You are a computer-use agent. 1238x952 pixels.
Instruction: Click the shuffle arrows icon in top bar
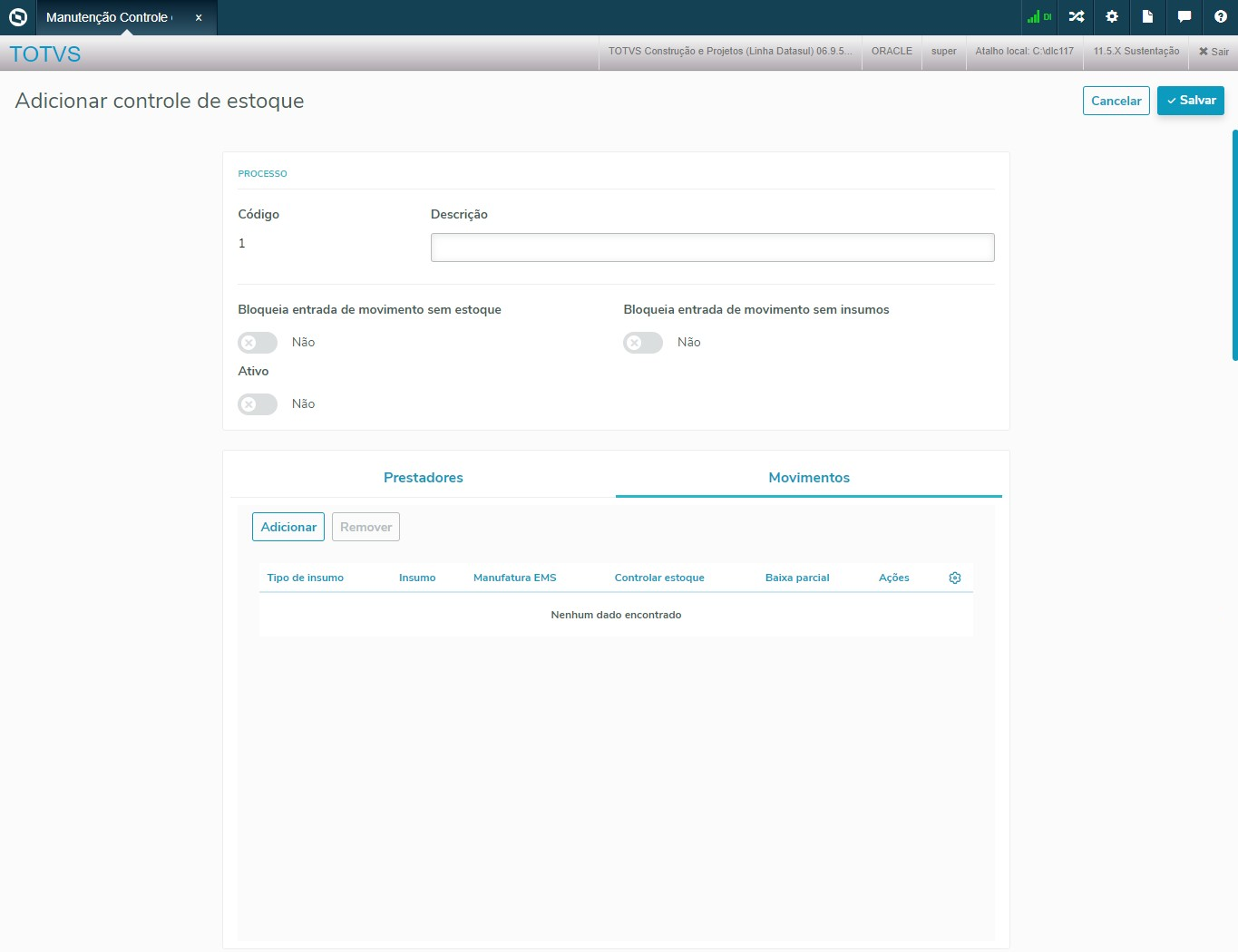click(1077, 17)
